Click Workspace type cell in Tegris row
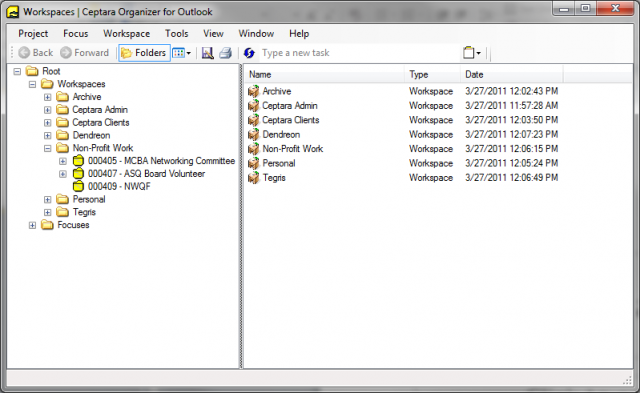Viewport: 640px width, 393px height. [x=431, y=178]
